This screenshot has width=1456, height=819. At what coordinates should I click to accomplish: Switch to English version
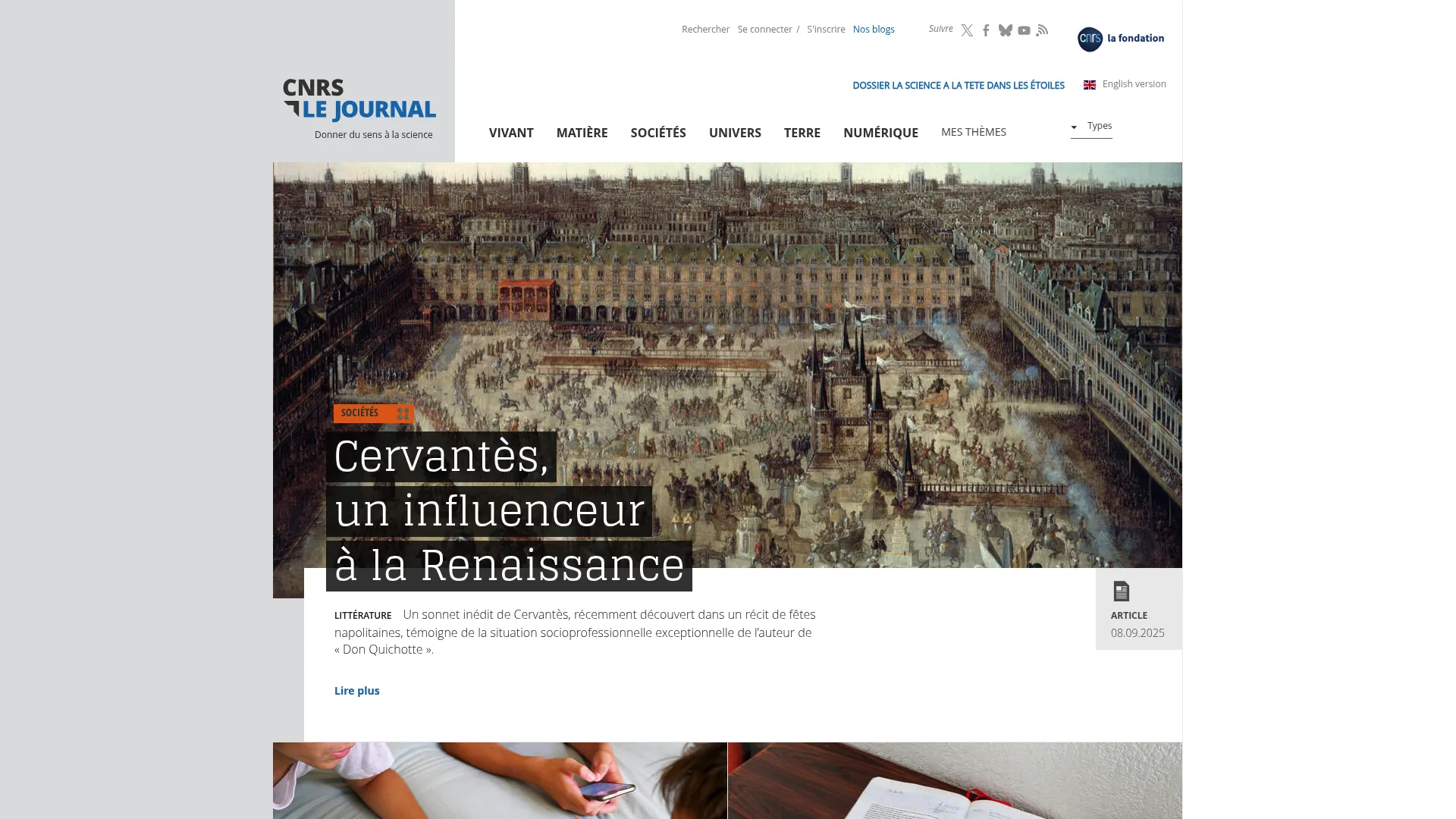(1134, 84)
